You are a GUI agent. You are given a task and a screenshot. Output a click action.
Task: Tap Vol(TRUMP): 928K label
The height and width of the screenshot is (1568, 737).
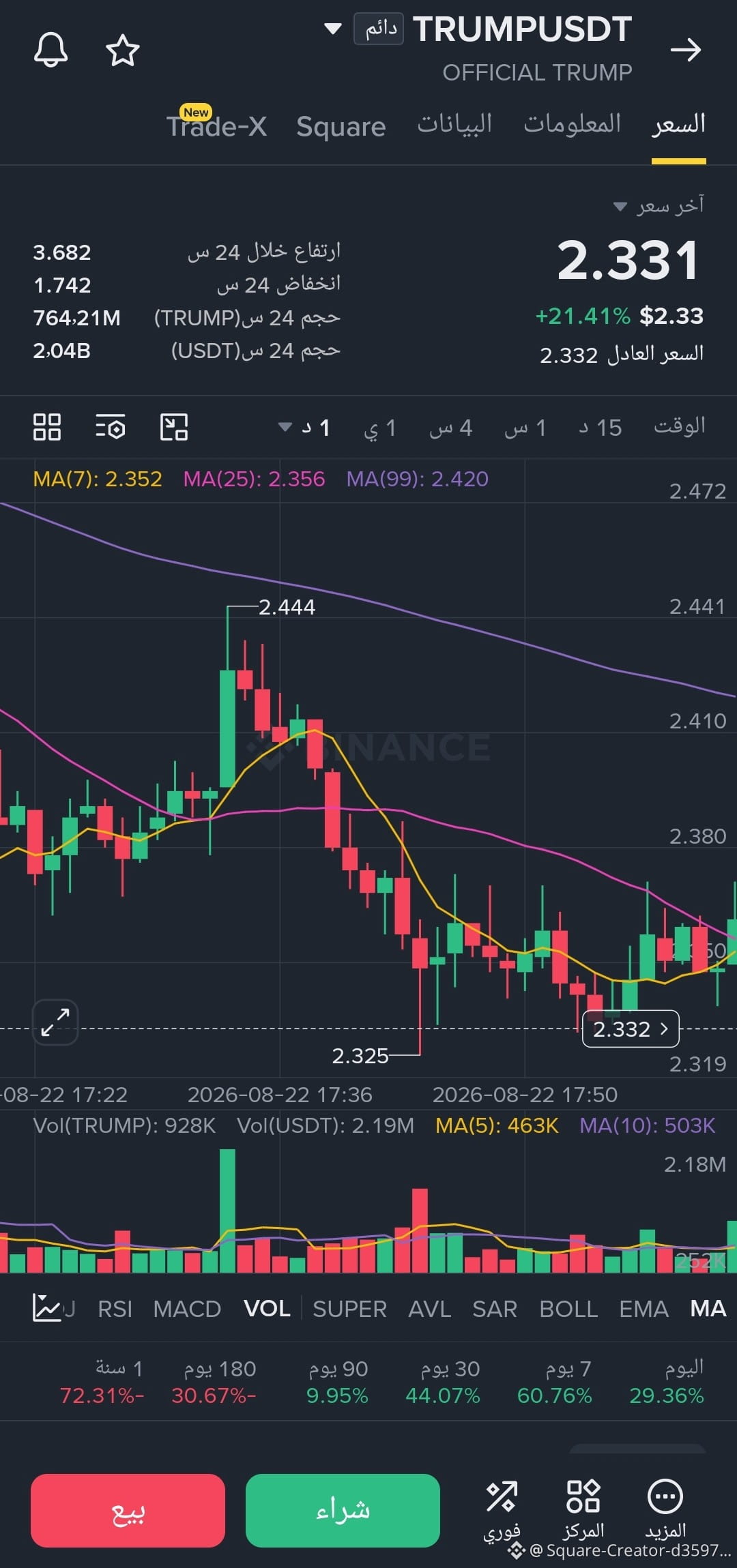(124, 1125)
